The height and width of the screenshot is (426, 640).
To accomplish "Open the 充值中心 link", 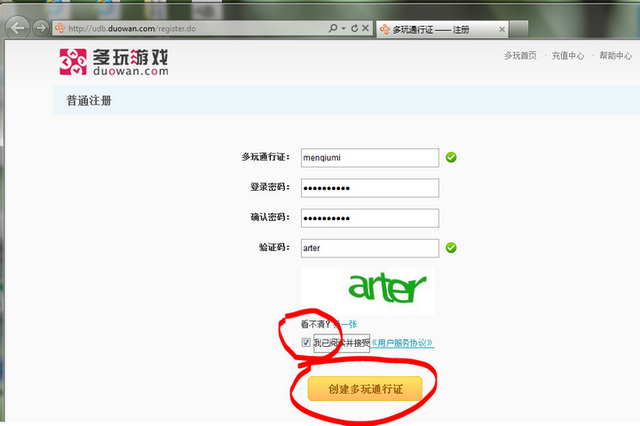I will [x=568, y=55].
